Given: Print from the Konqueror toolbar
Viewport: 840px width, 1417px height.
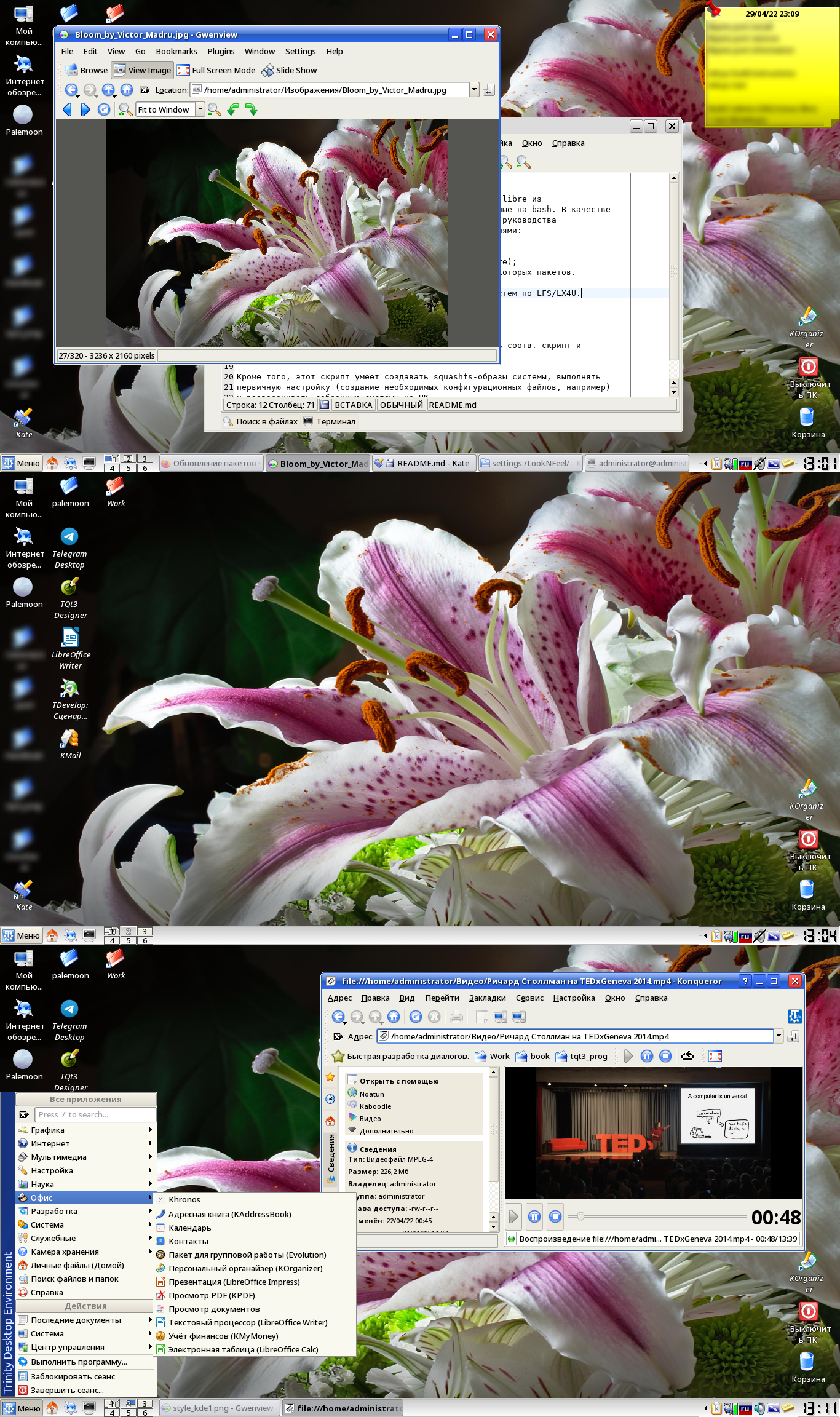Looking at the screenshot, I should point(456,1017).
